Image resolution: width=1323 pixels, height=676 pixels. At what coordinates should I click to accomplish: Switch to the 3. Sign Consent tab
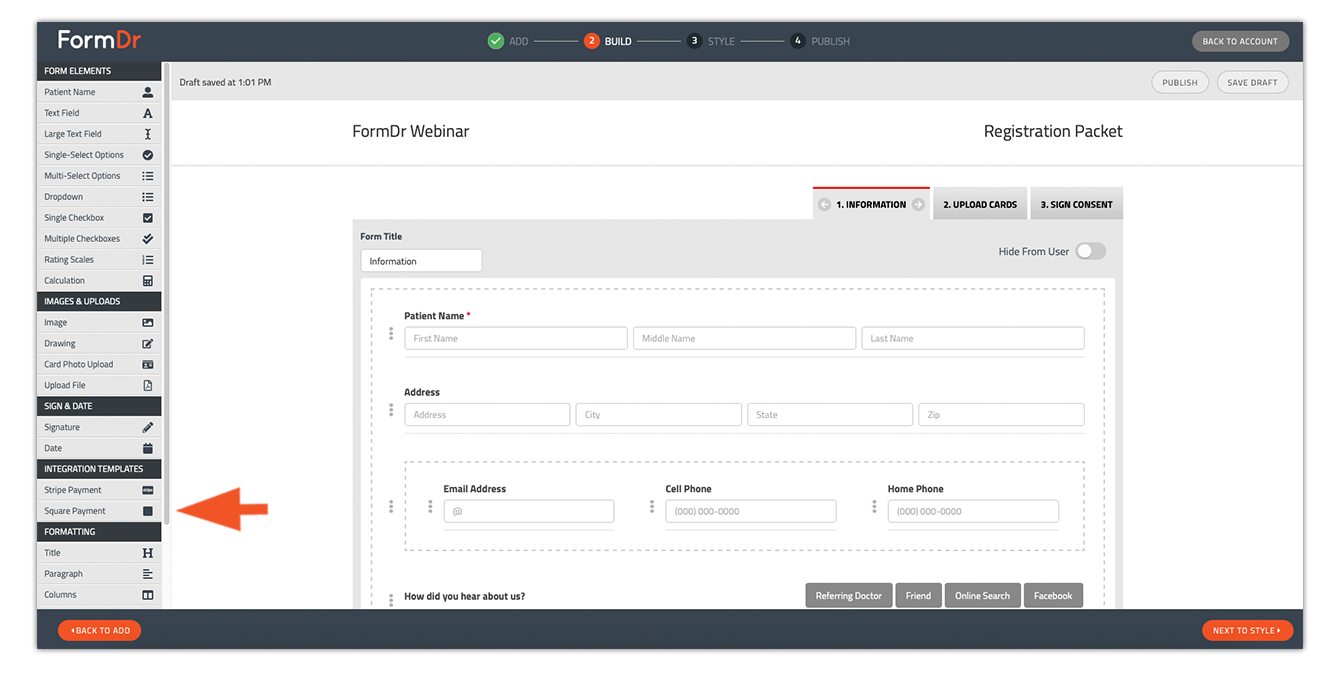click(1076, 204)
